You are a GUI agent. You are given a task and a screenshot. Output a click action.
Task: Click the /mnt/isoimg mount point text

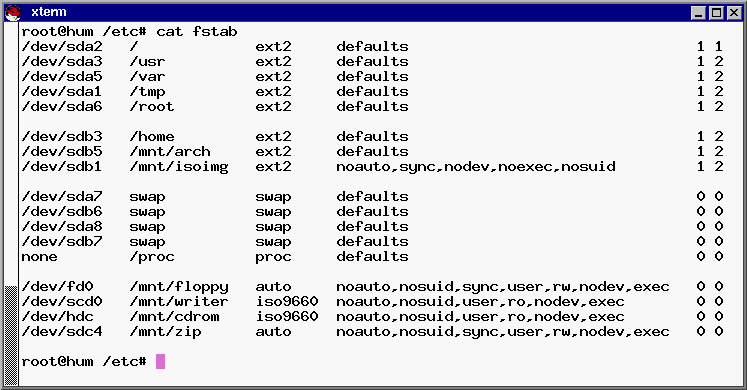click(179, 167)
